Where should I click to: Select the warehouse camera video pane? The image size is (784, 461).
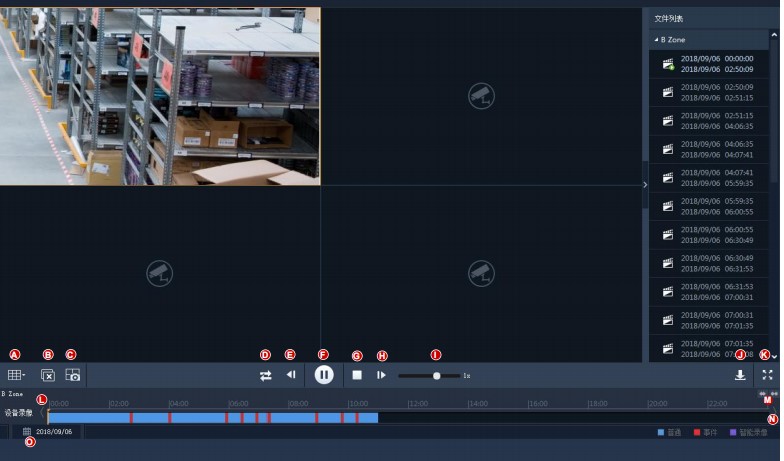(x=160, y=96)
